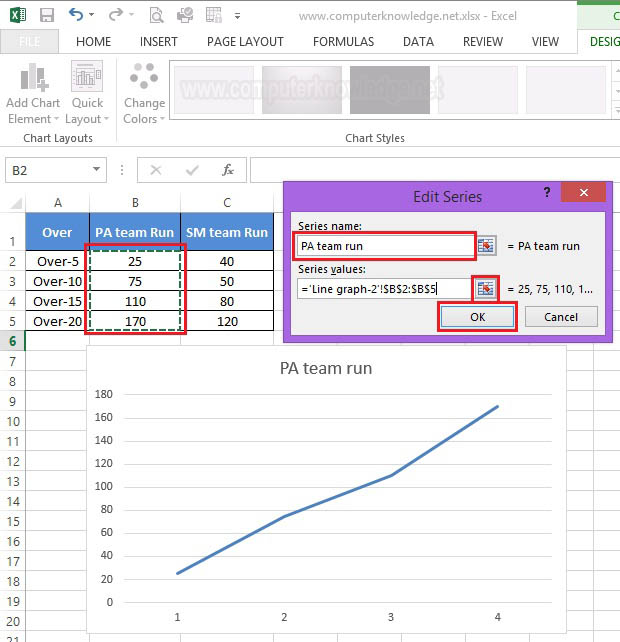620x642 pixels.
Task: Click the Series name input field
Action: (385, 246)
